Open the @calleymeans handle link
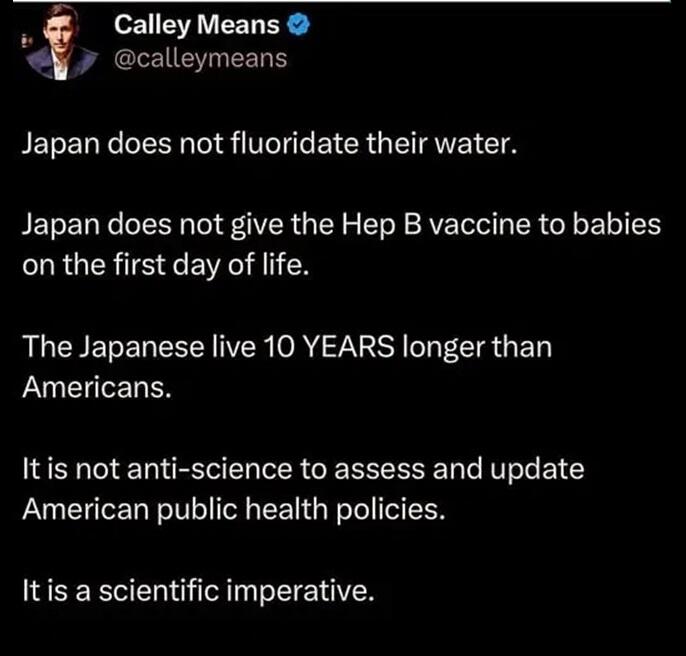The height and width of the screenshot is (656, 686). pos(201,58)
